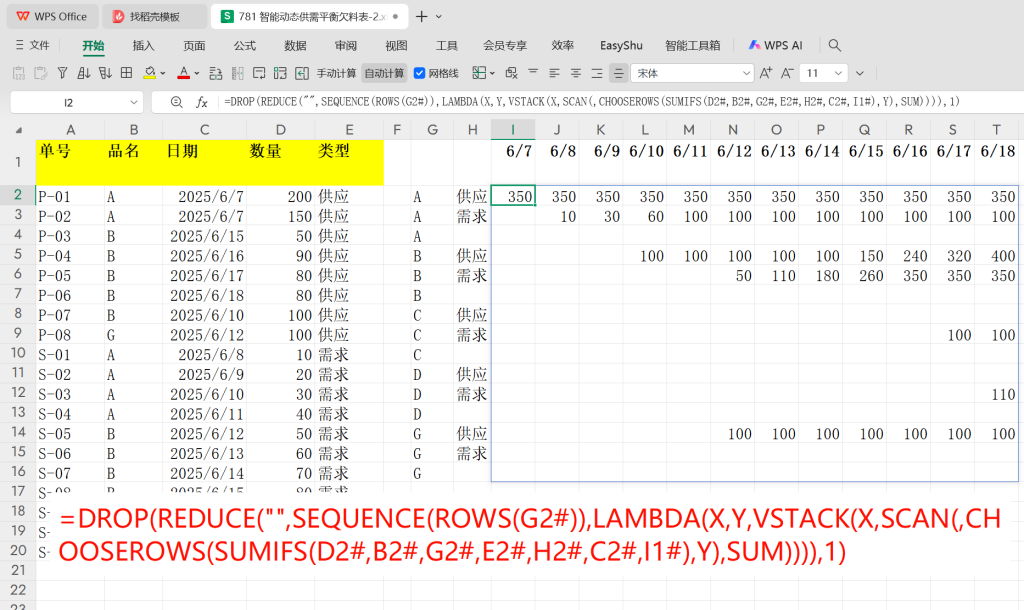
Task: Enable the filter funnel icon
Action: click(x=63, y=73)
